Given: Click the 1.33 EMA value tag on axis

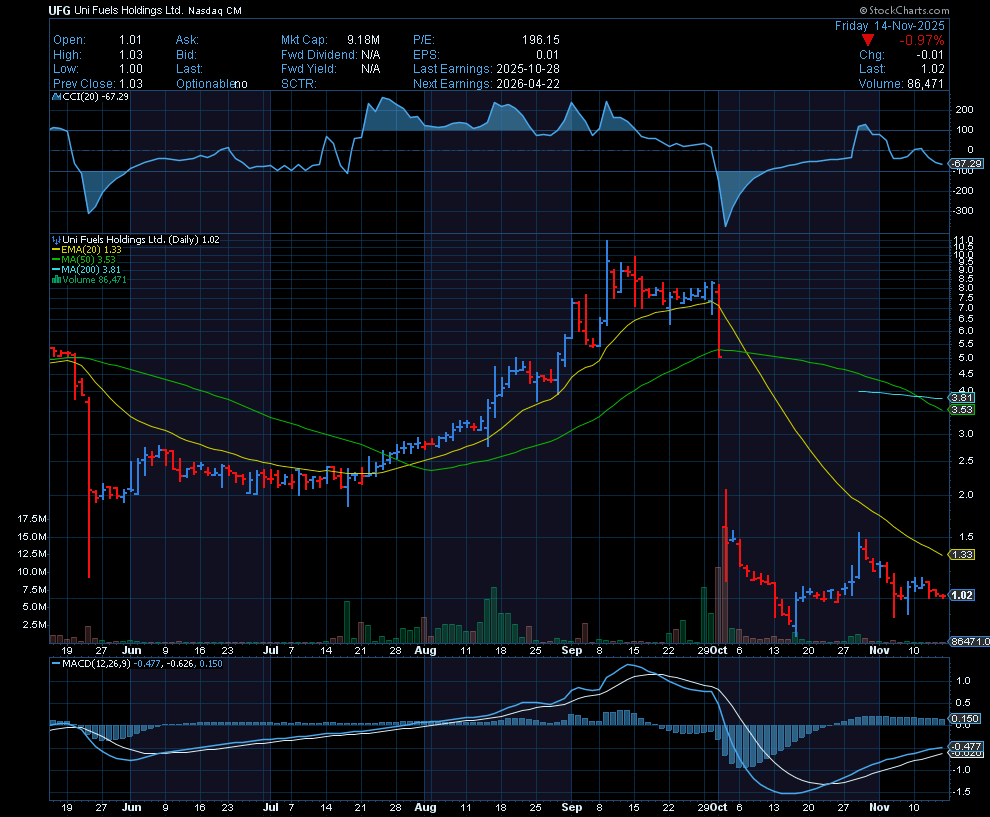Looking at the screenshot, I should pos(962,554).
